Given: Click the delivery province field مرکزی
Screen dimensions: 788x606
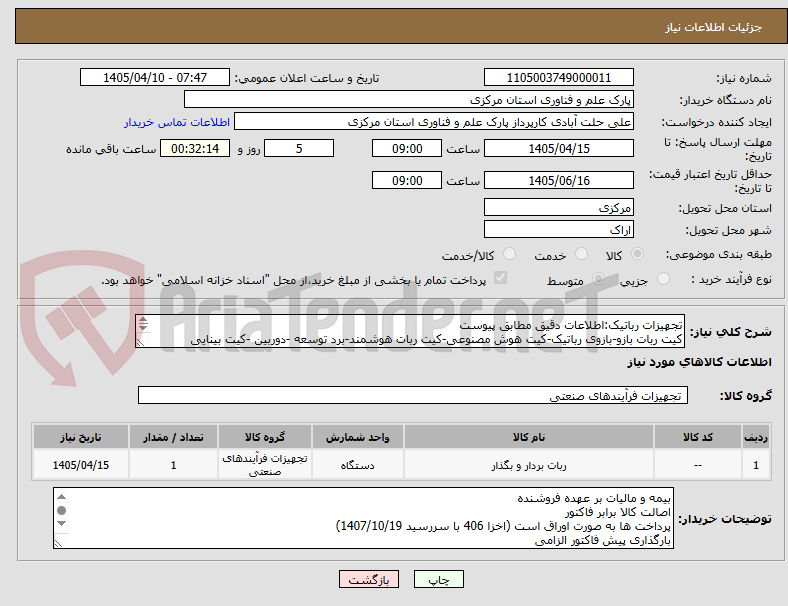Looking at the screenshot, I should 558,207.
